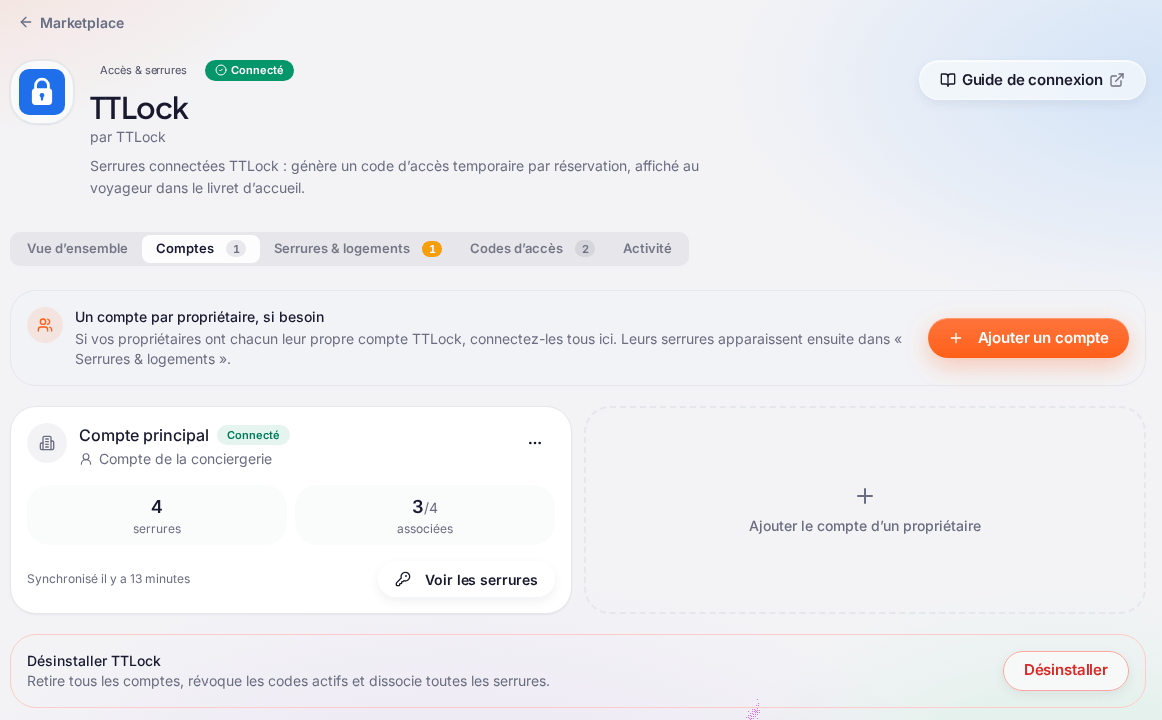Click the plus icon in empty owner card
1162x720 pixels.
[x=865, y=496]
